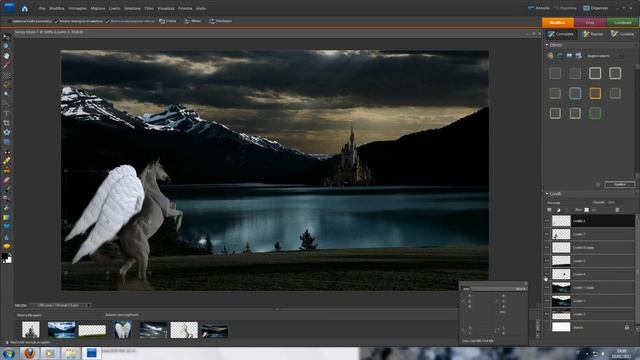Click the Applica button in Effetti

point(620,184)
